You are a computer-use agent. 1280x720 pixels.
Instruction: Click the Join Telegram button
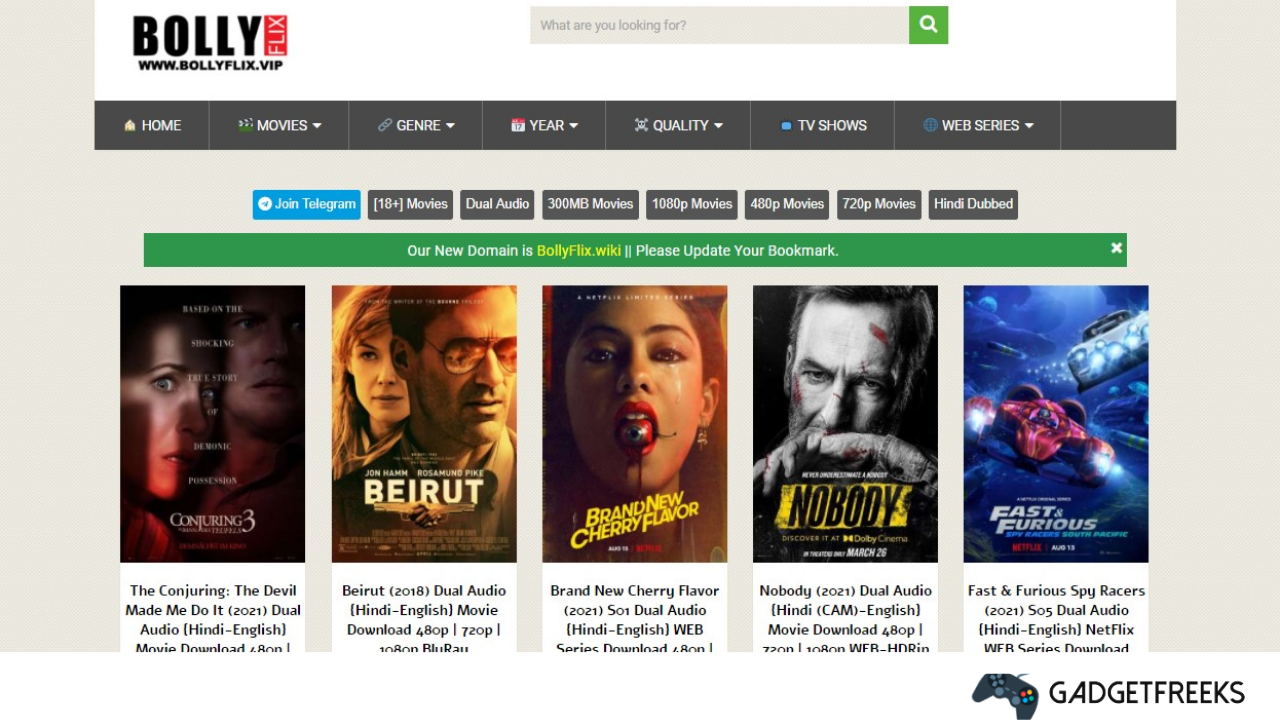click(x=306, y=204)
